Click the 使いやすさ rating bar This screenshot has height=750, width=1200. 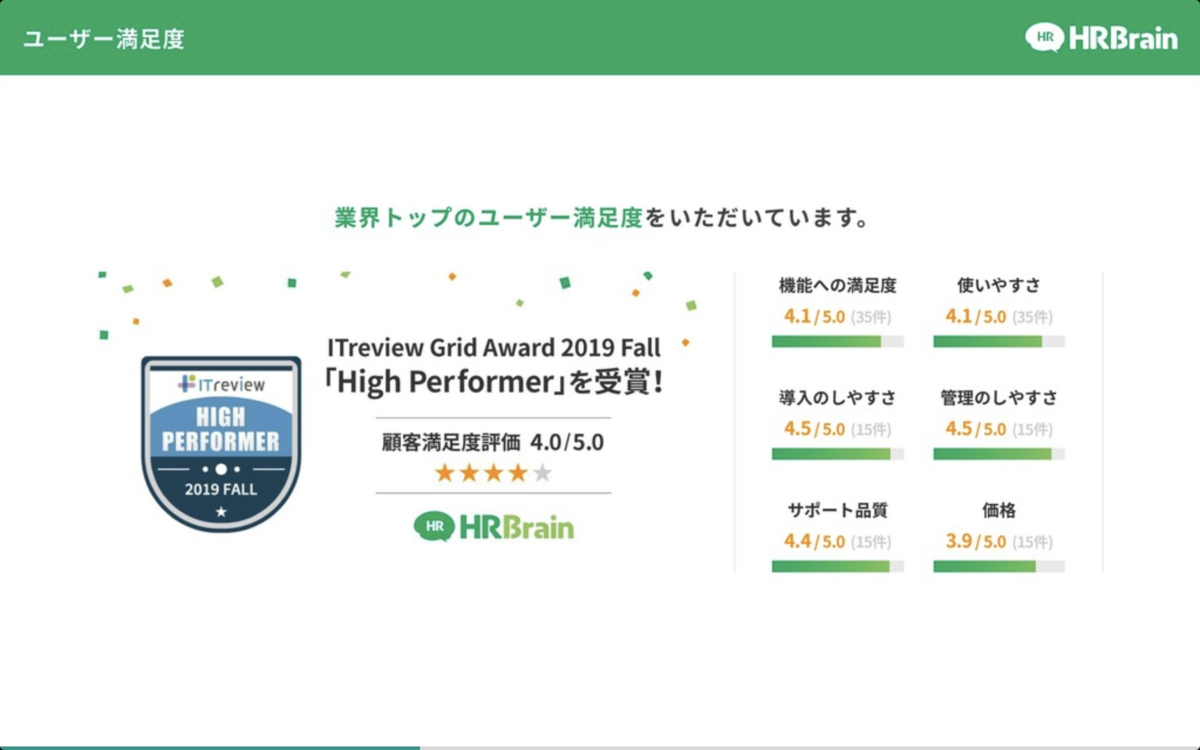[x=999, y=341]
